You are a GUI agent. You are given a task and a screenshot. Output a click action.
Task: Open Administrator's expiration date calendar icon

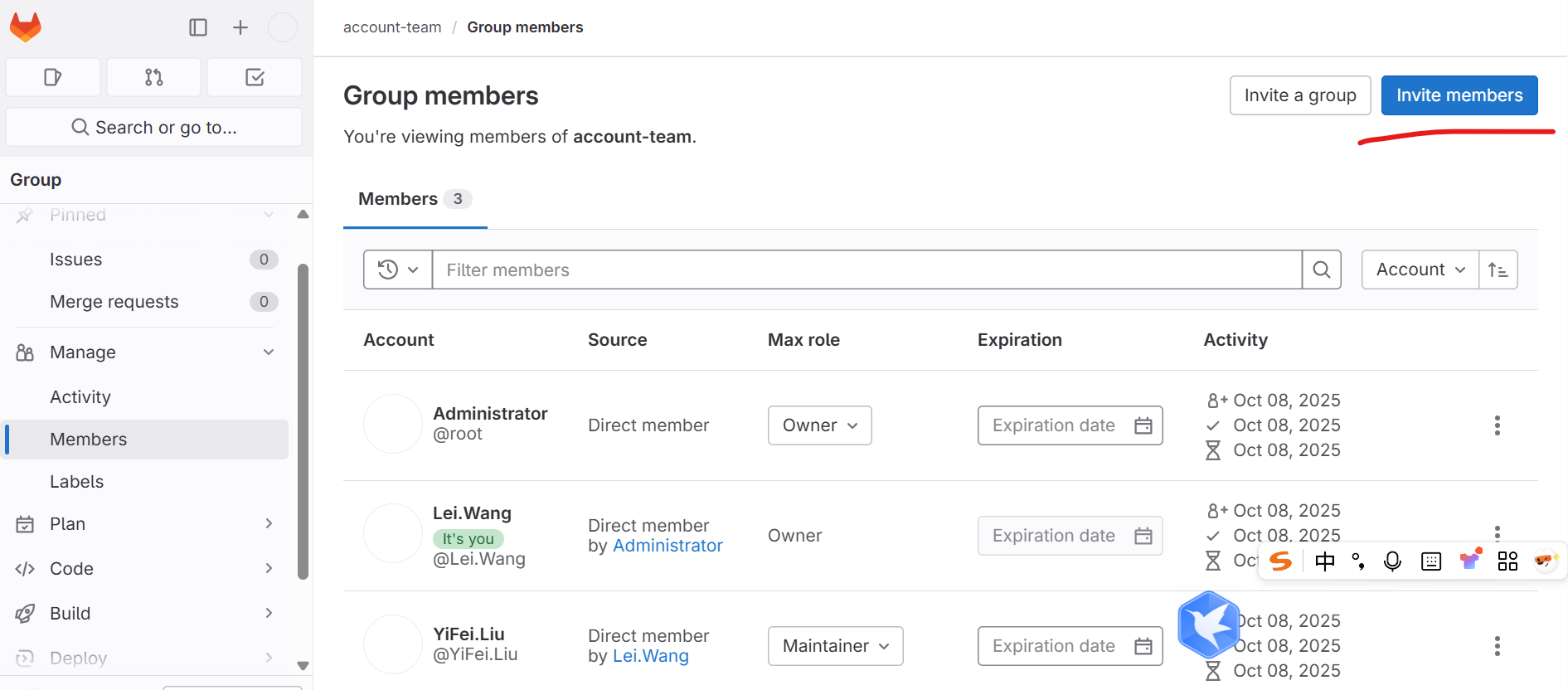(1143, 425)
